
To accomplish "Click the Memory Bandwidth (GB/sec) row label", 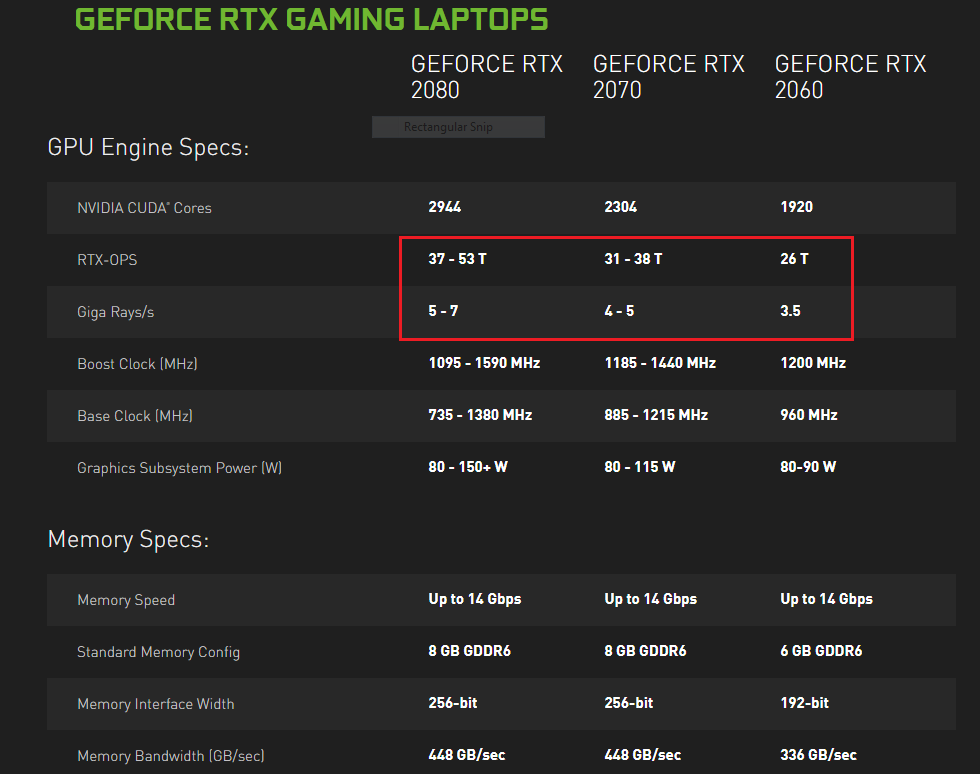I will click(170, 756).
